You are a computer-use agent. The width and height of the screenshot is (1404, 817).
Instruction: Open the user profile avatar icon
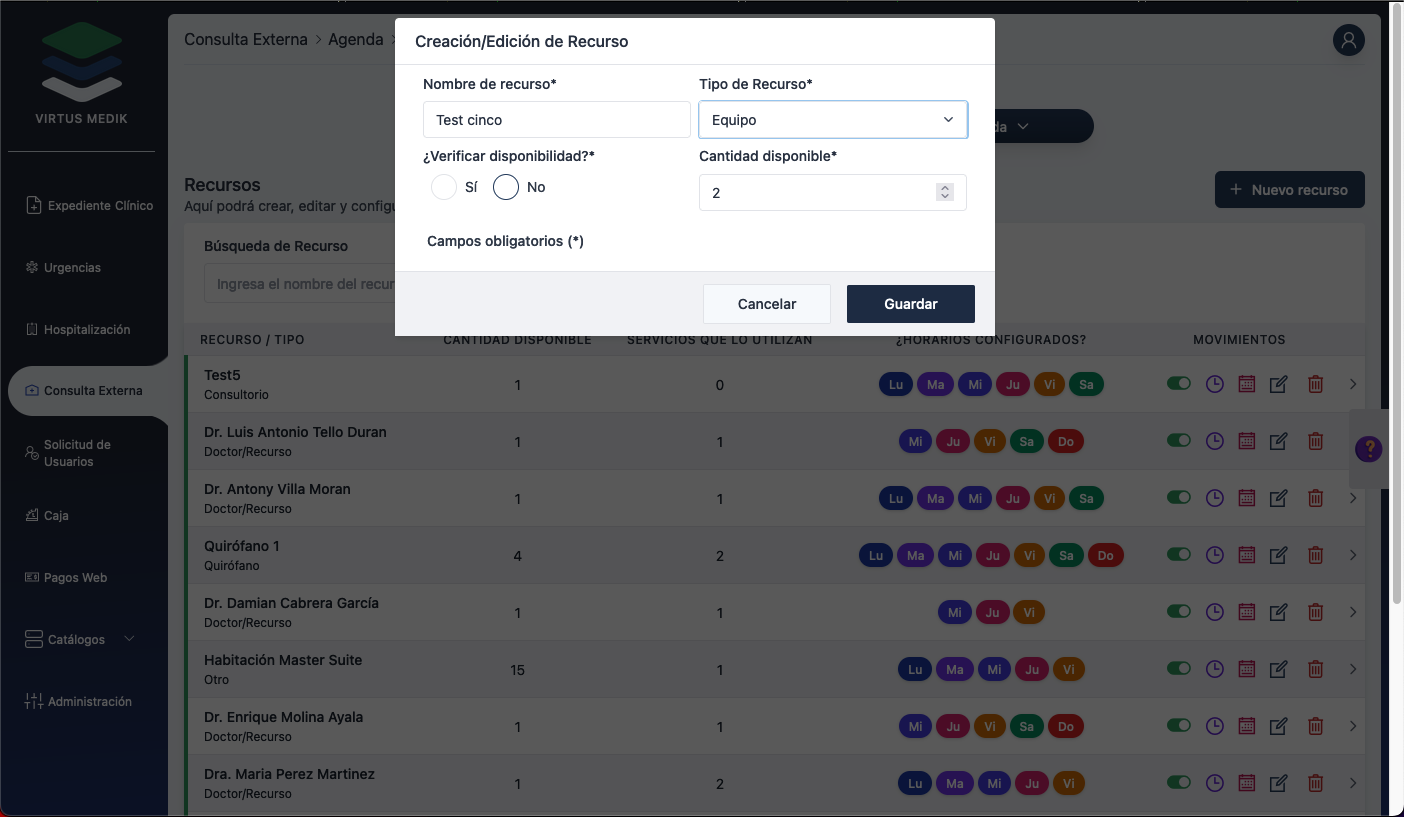point(1348,40)
